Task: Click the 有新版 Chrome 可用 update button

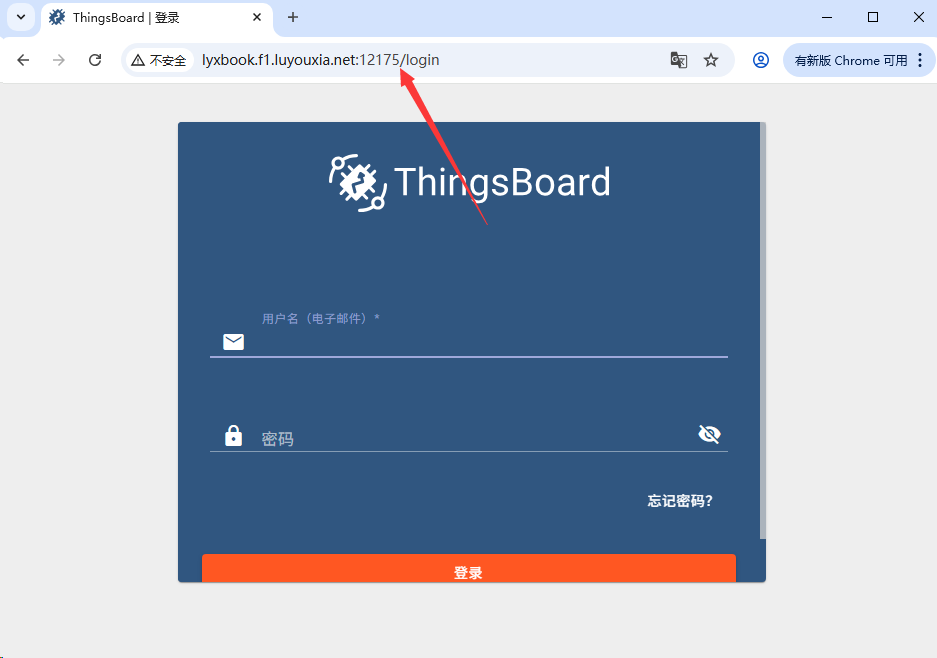Action: 850,60
